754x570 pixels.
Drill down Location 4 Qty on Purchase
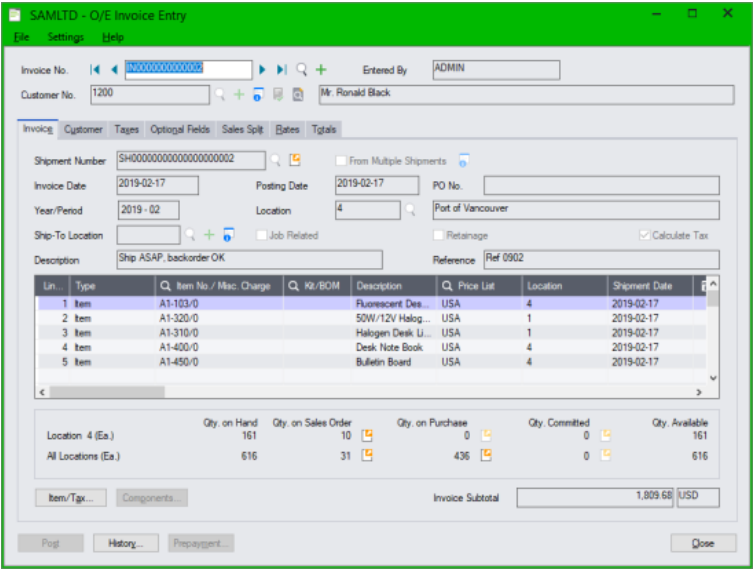pyautogui.click(x=486, y=435)
